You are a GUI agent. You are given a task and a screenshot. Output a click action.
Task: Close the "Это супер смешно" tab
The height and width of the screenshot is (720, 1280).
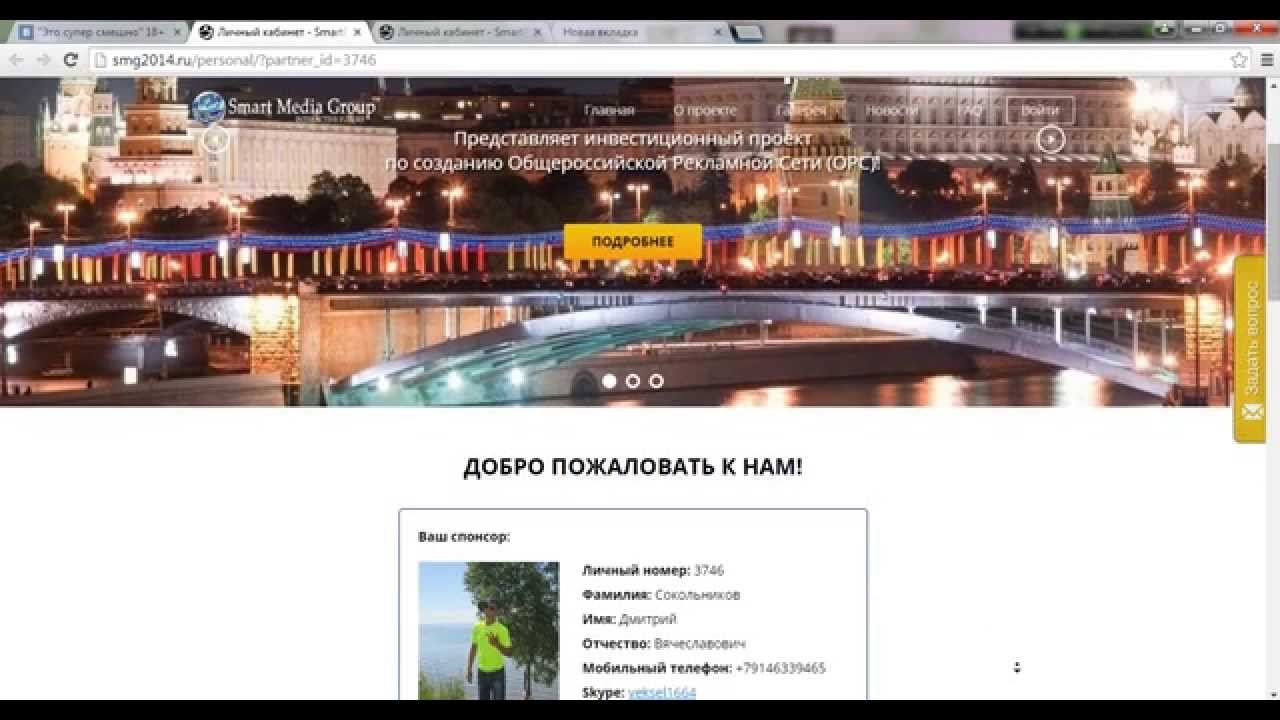177,32
